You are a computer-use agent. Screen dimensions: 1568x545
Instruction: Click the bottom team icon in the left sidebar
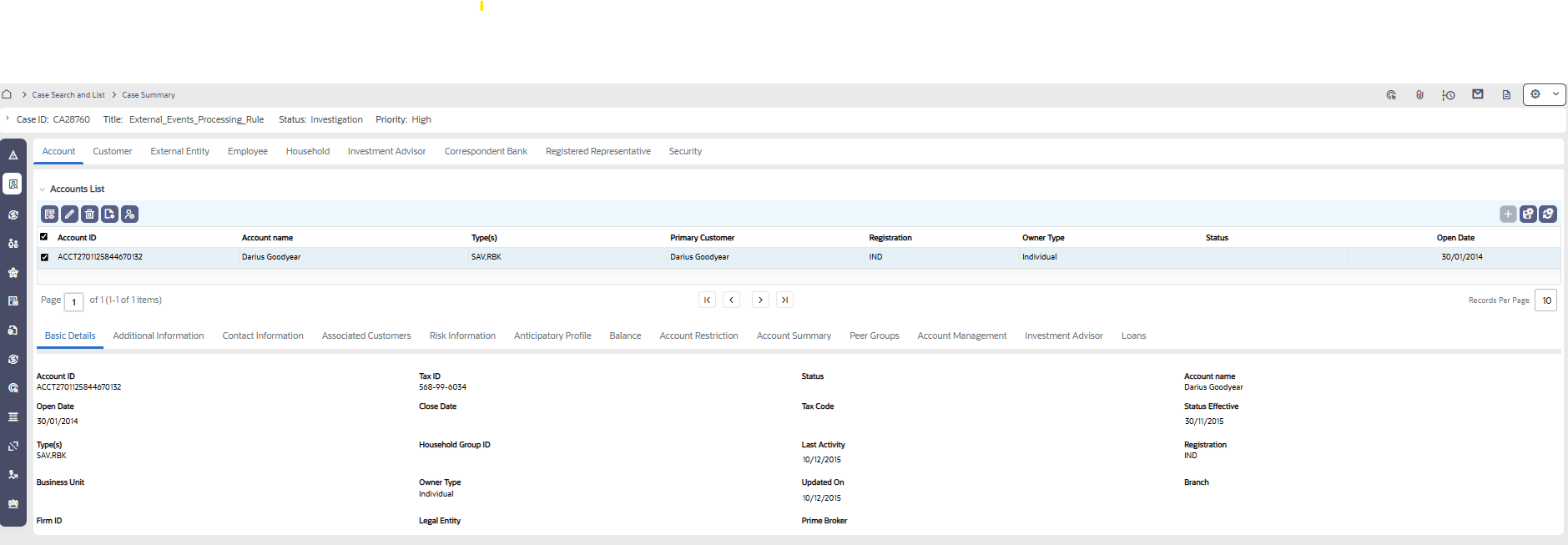pos(13,503)
